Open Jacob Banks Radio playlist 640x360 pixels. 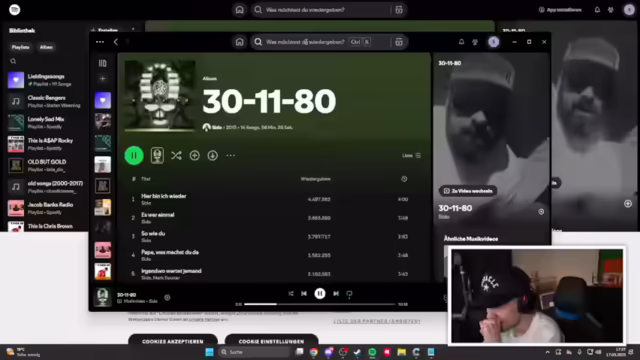(x=45, y=208)
